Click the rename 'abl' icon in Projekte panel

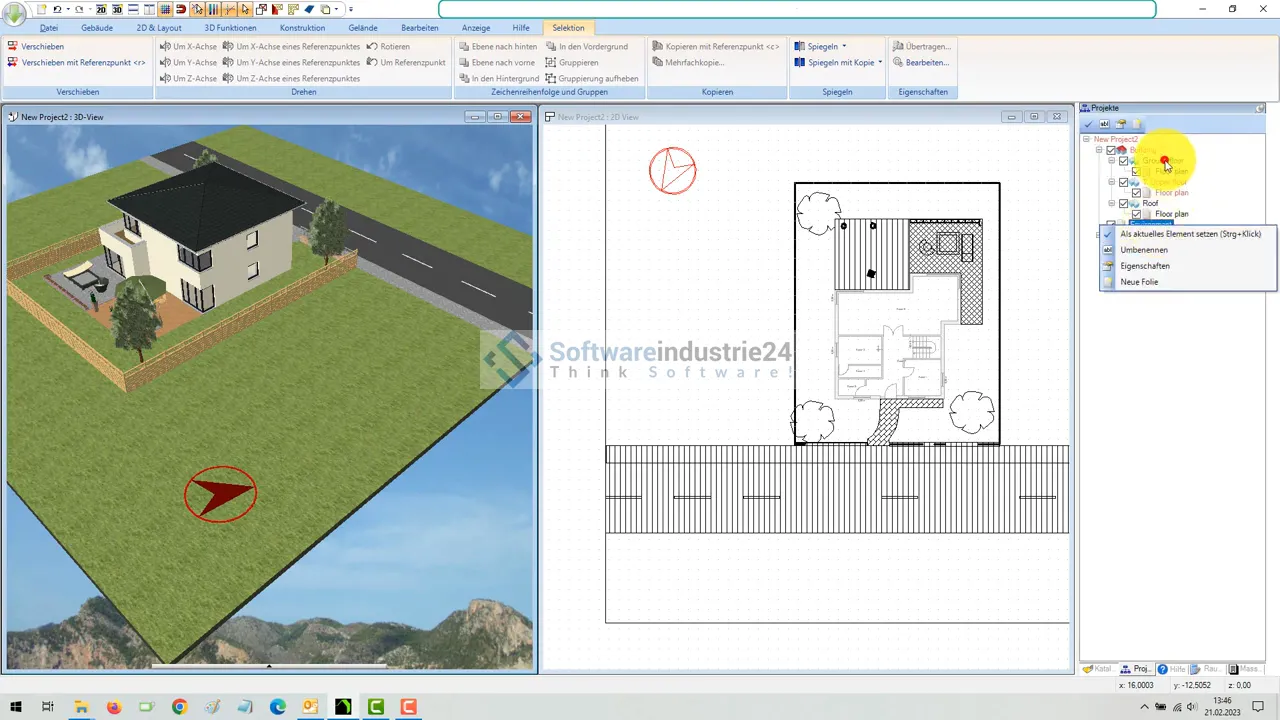pos(1105,124)
